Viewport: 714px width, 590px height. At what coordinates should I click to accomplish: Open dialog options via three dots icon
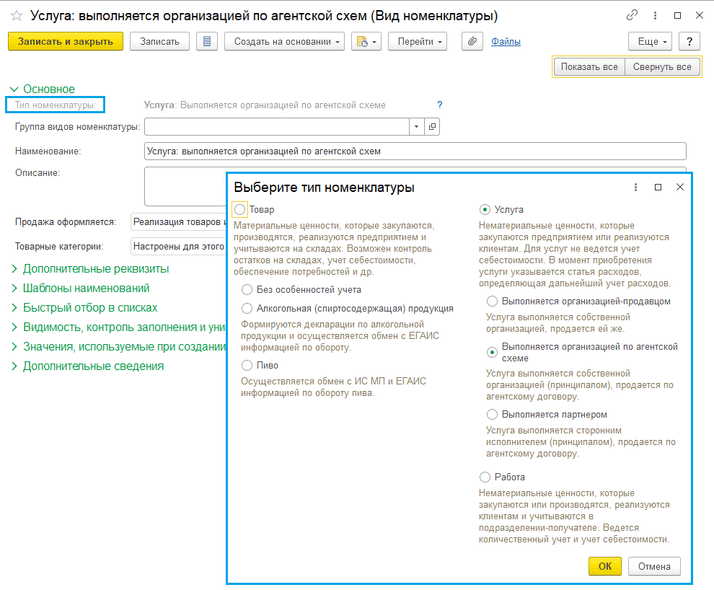click(636, 187)
